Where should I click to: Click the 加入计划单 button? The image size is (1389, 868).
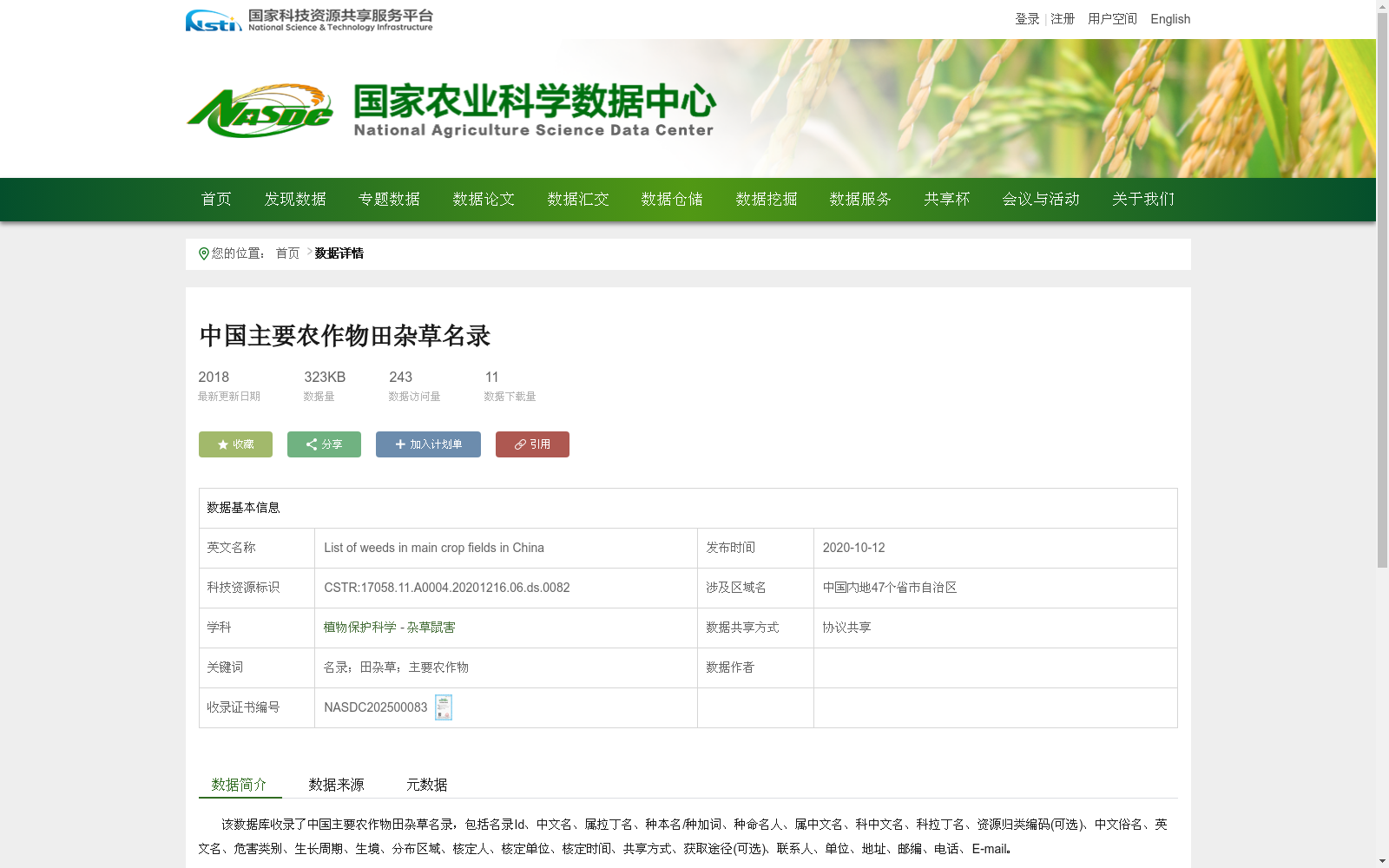point(428,444)
